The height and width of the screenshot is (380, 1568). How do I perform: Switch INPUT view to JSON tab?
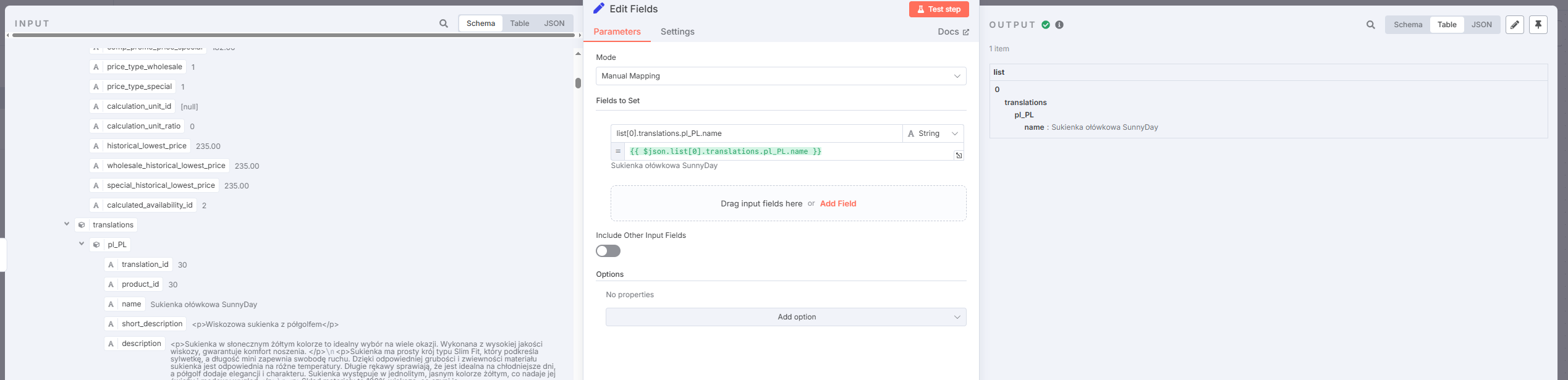click(x=554, y=23)
